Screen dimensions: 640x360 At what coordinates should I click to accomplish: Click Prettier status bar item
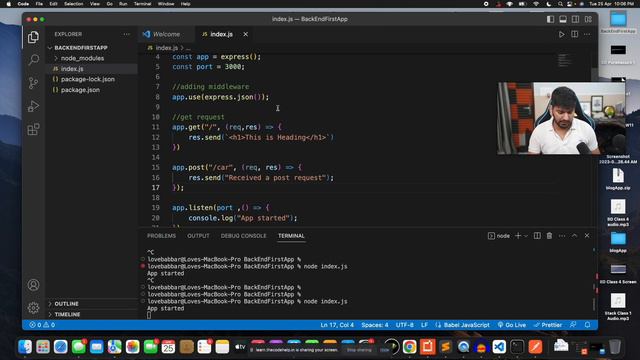[548, 325]
